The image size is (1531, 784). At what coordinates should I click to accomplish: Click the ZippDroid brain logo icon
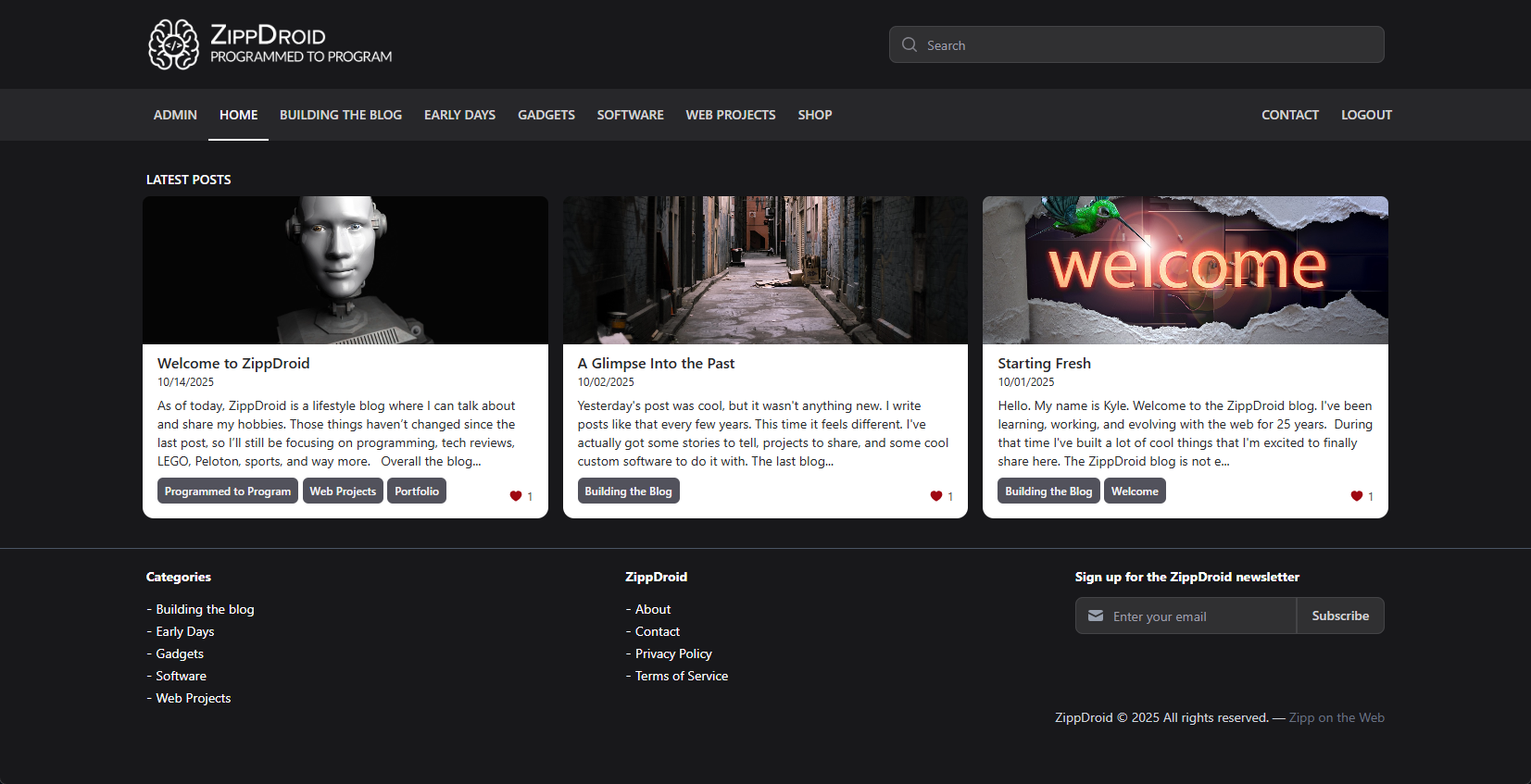coord(173,44)
